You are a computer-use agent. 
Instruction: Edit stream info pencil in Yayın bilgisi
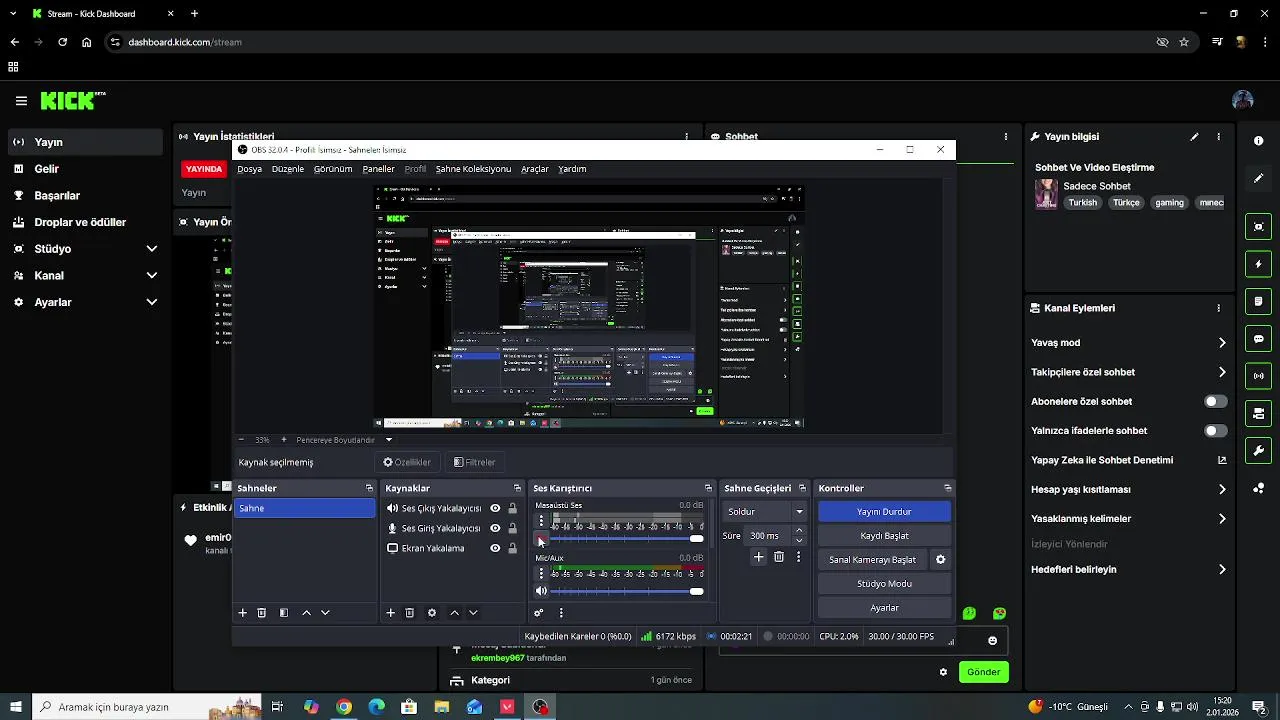(1194, 137)
